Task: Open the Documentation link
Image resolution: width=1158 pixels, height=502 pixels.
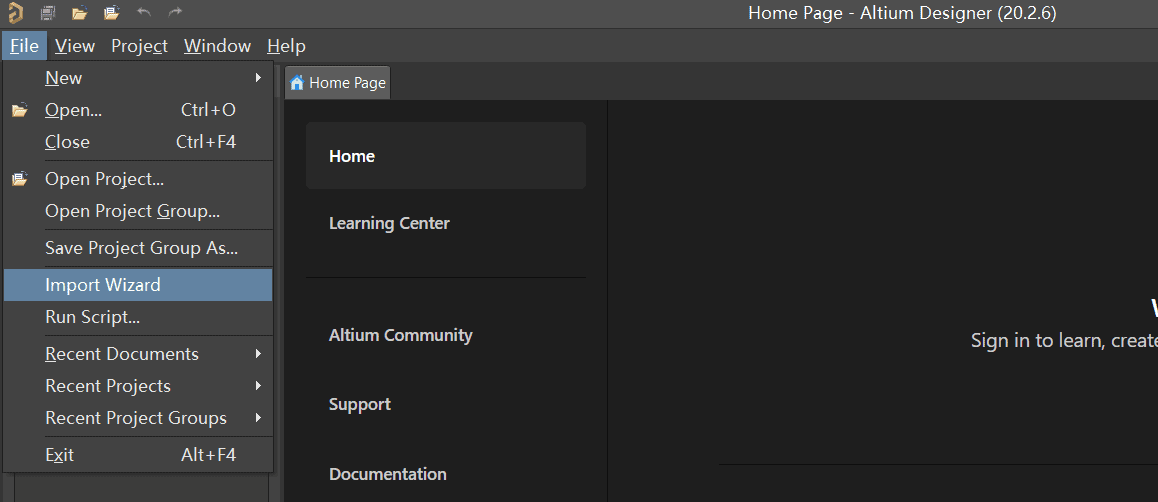Action: 387,474
